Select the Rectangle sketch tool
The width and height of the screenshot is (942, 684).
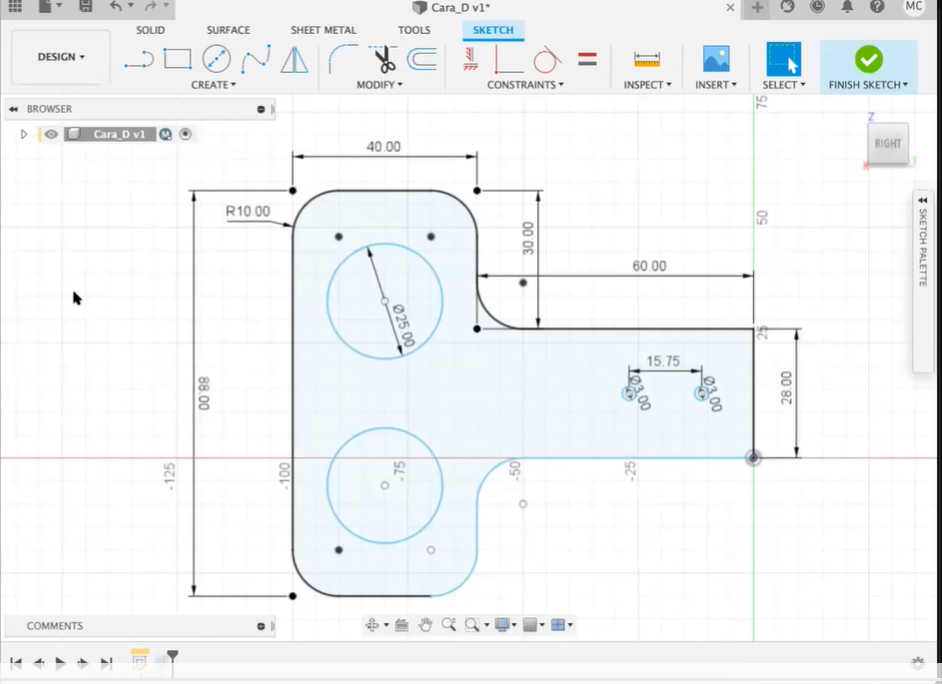tap(178, 59)
